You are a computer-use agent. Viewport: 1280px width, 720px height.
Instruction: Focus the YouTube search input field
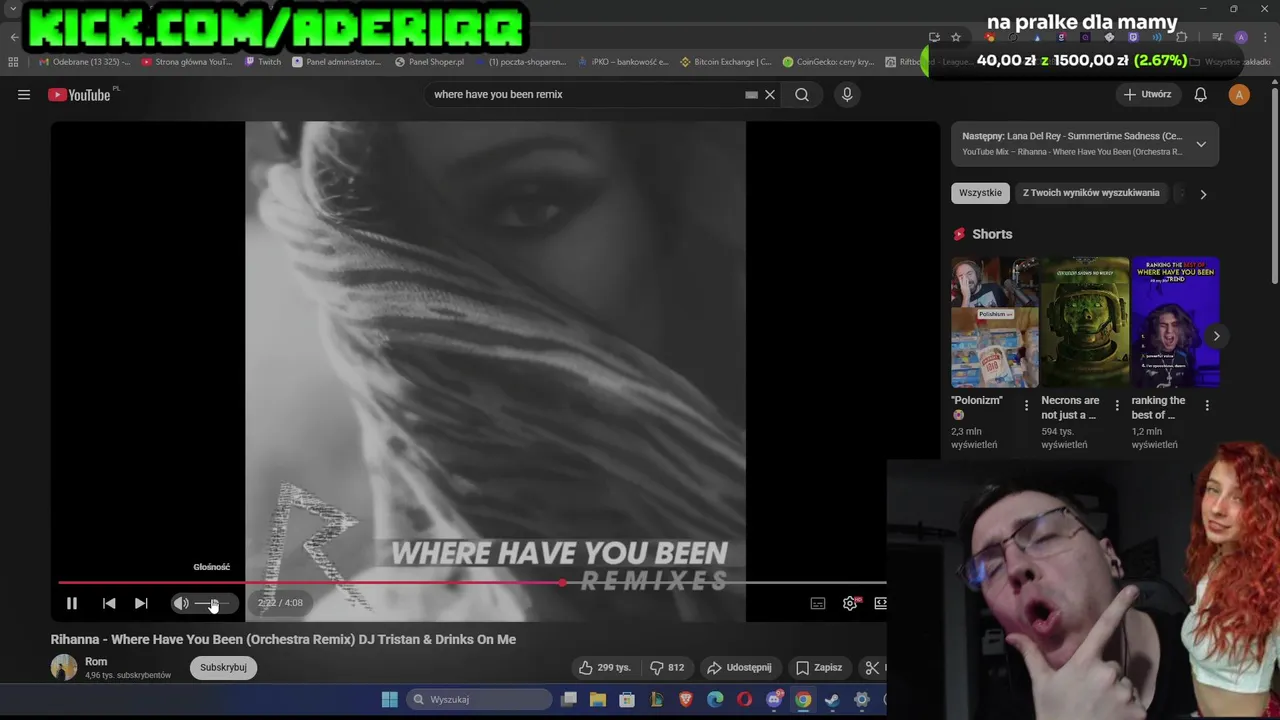585,95
